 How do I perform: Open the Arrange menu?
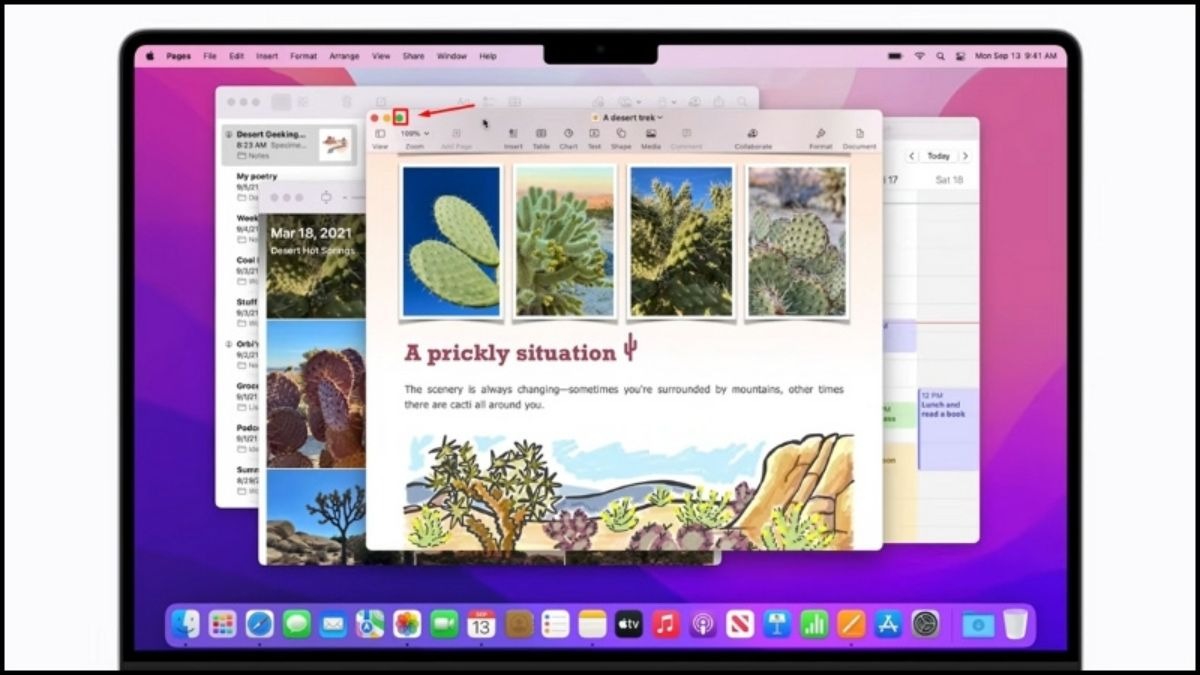[344, 56]
